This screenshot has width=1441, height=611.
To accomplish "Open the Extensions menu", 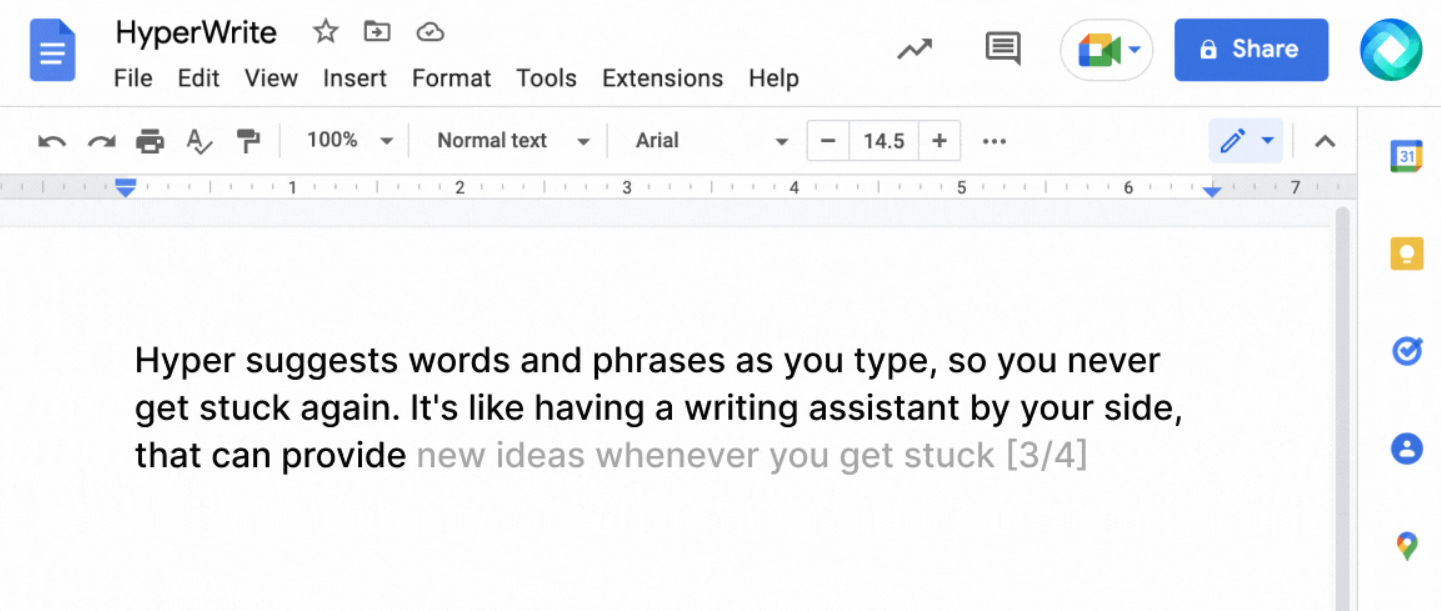I will click(x=662, y=78).
